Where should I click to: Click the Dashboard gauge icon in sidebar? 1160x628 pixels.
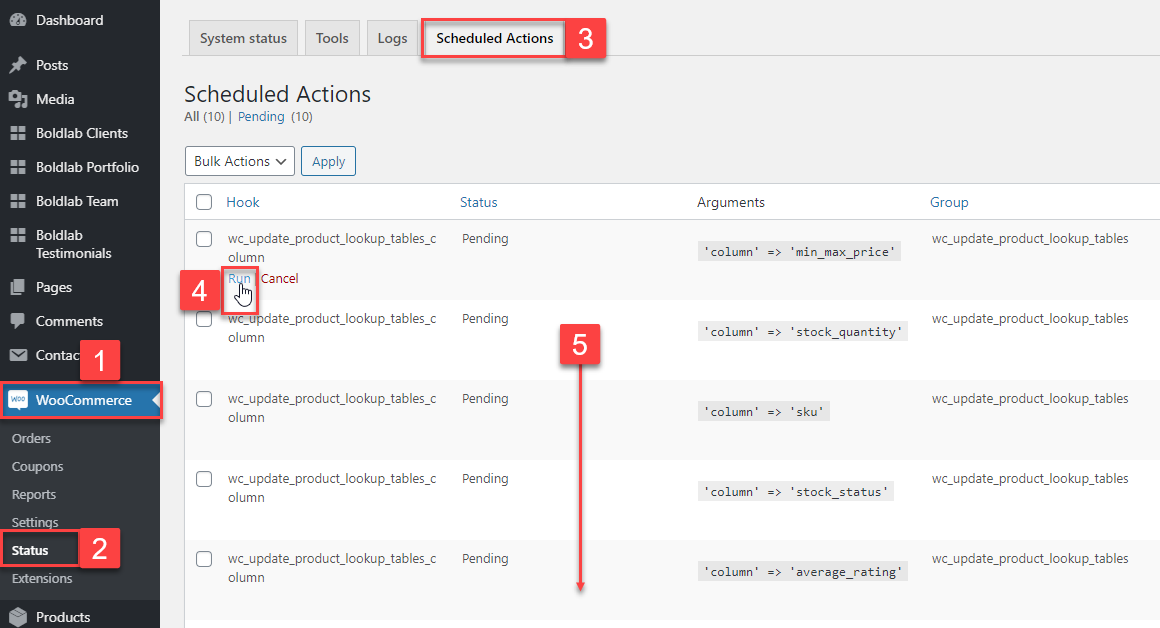[17, 20]
